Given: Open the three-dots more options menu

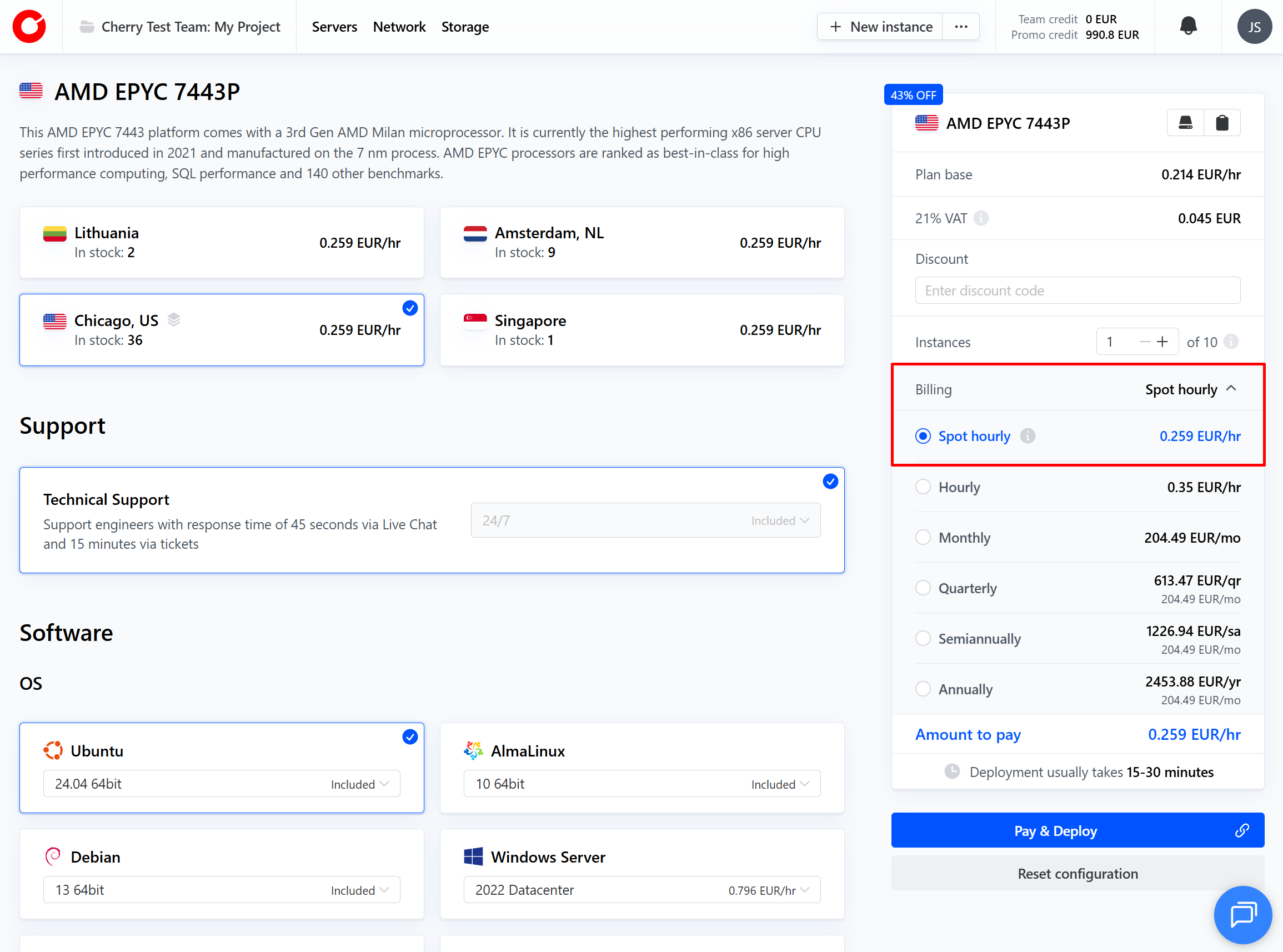Looking at the screenshot, I should point(960,27).
